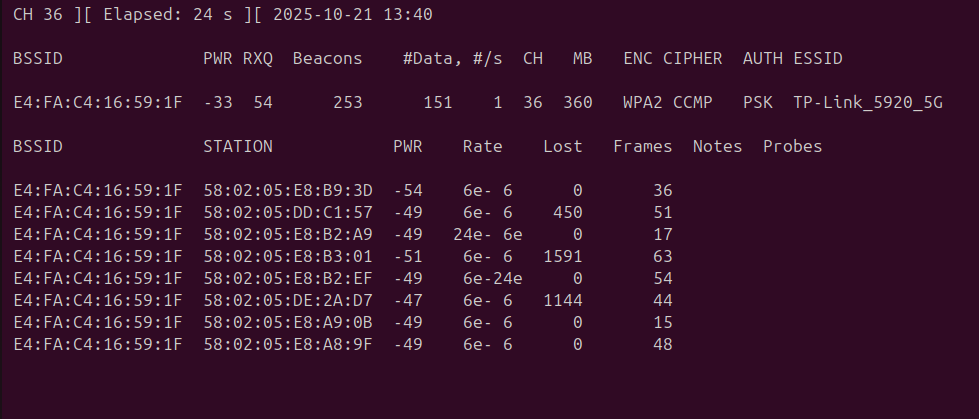Click station MAC 58:02:05:E8:B3:01
The height and width of the screenshot is (419, 979).
click(x=288, y=257)
